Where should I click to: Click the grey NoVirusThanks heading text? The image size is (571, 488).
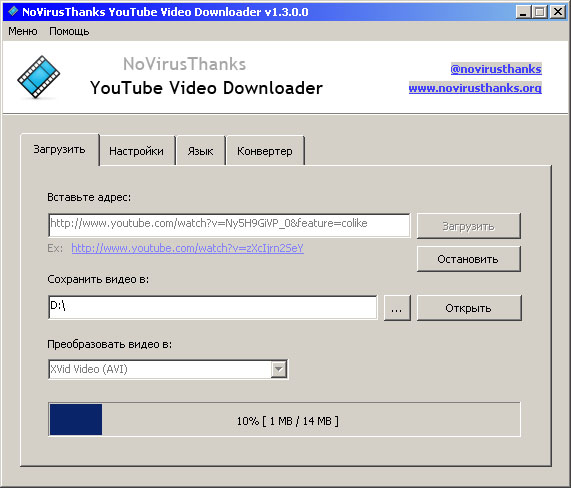pyautogui.click(x=185, y=64)
